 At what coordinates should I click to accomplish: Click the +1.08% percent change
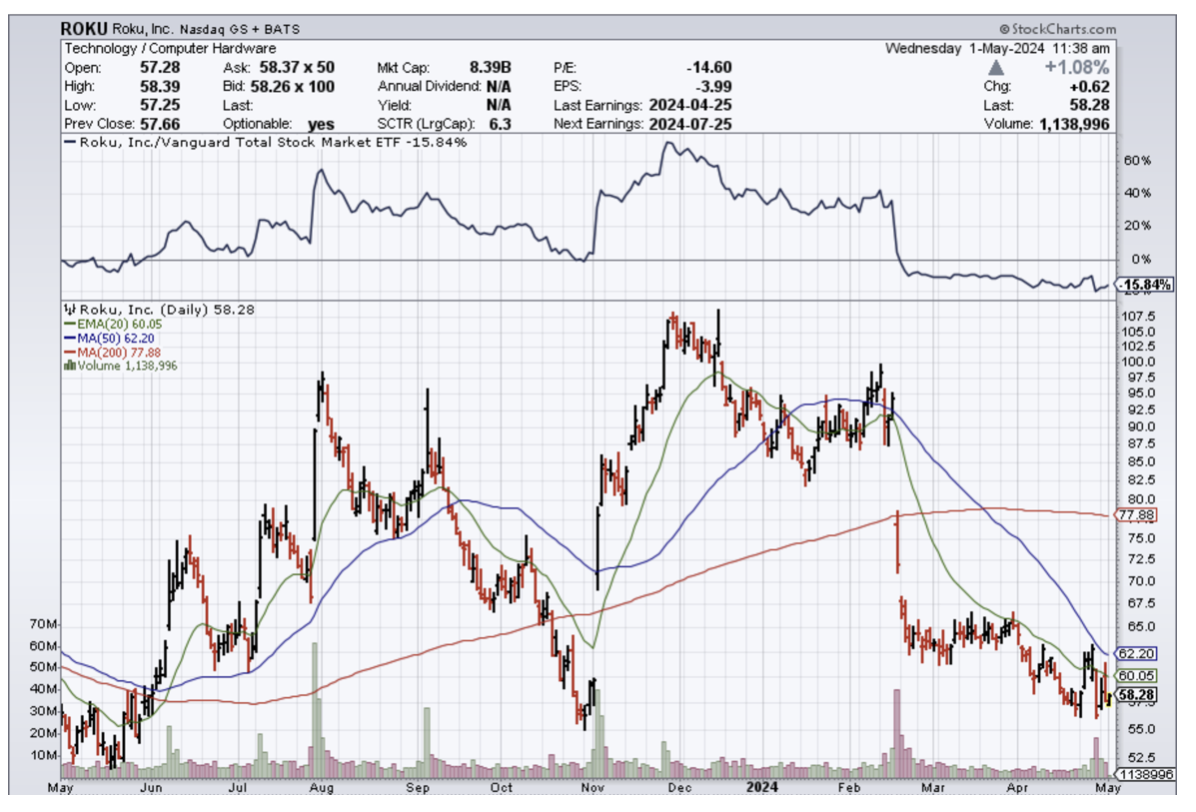pos(1077,67)
